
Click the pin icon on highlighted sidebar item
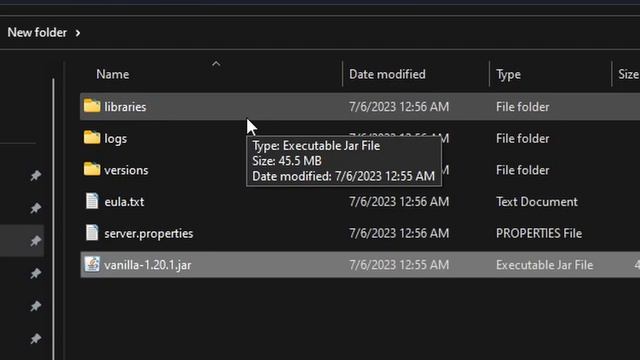(x=36, y=241)
